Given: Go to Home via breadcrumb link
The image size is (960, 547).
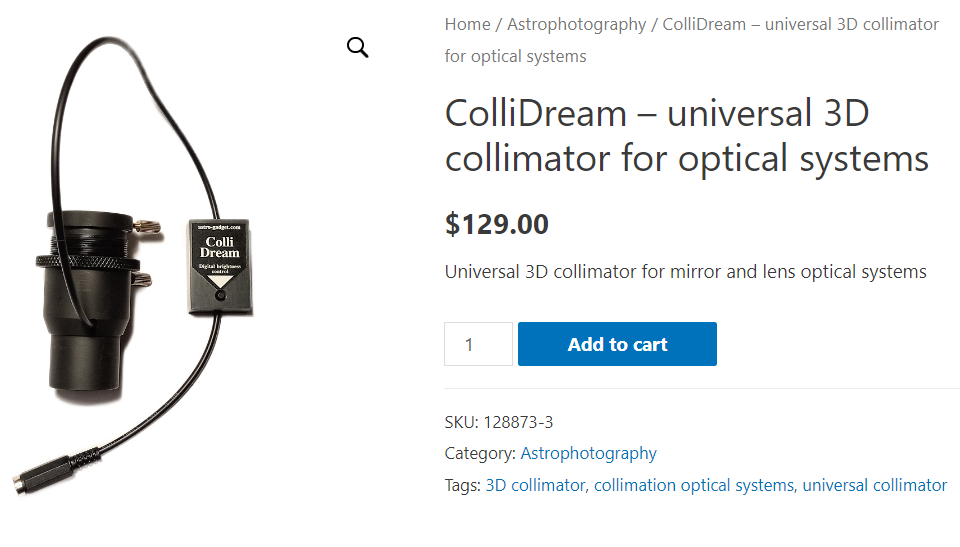Looking at the screenshot, I should pyautogui.click(x=467, y=24).
